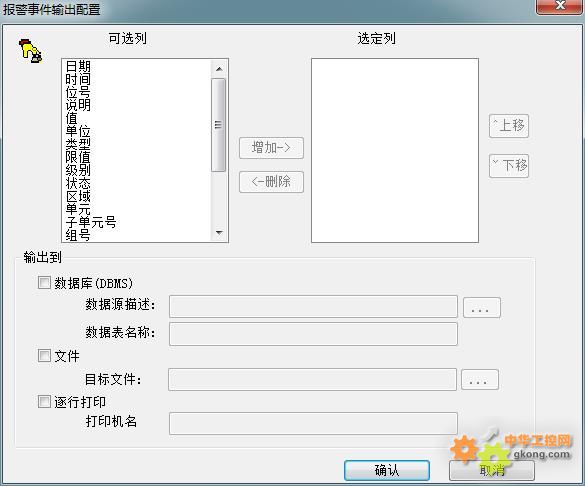
Task: Close the 报警事件输出配置 dialog
Action: coord(560,6)
